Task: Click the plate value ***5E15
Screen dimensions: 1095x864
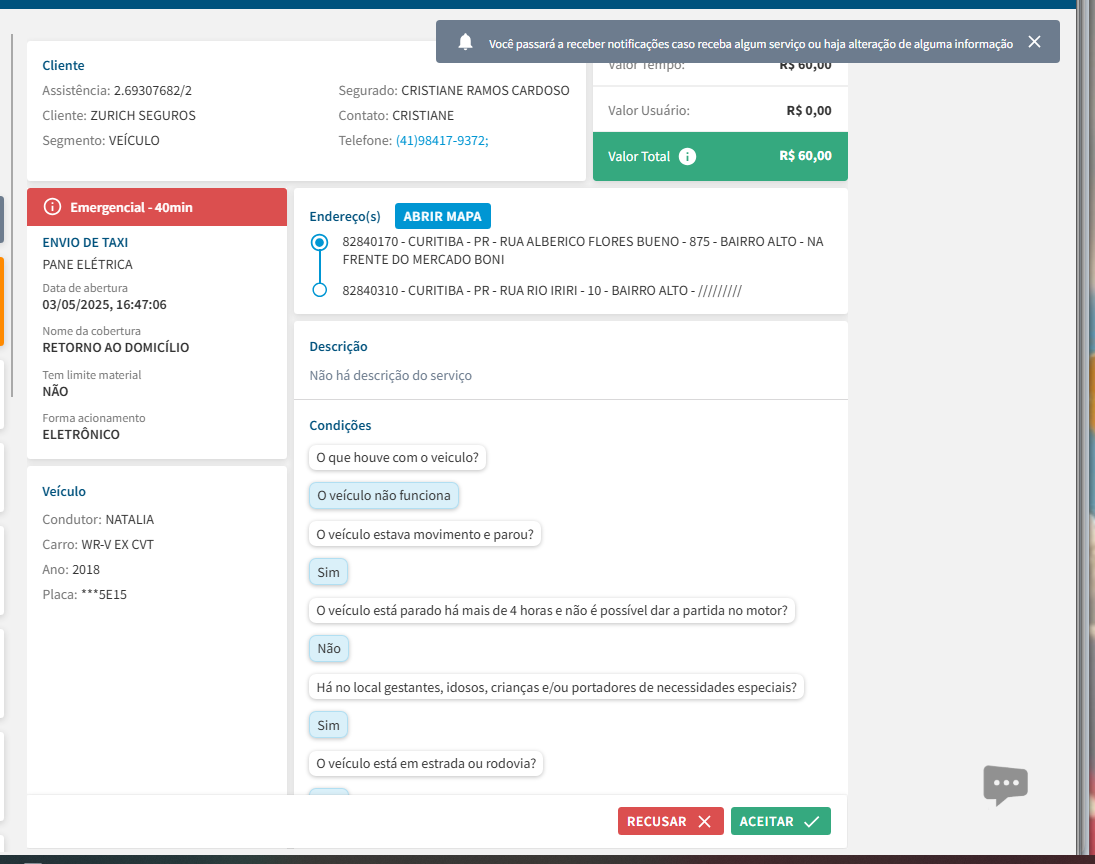Action: [x=104, y=594]
